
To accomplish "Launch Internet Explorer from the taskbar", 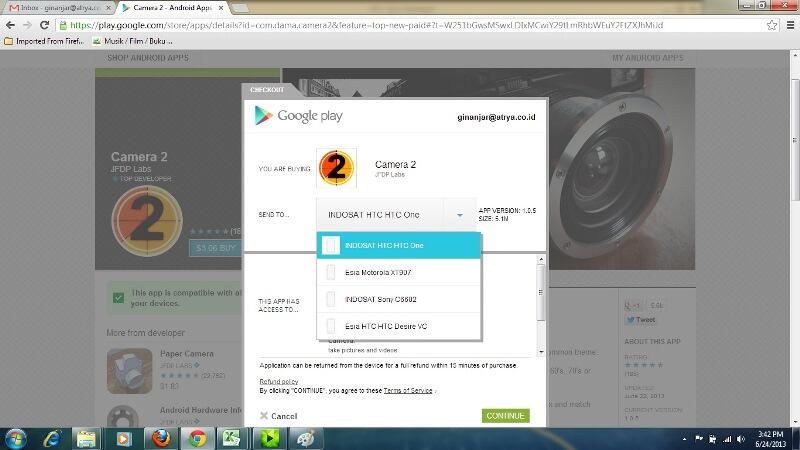I will [x=52, y=439].
